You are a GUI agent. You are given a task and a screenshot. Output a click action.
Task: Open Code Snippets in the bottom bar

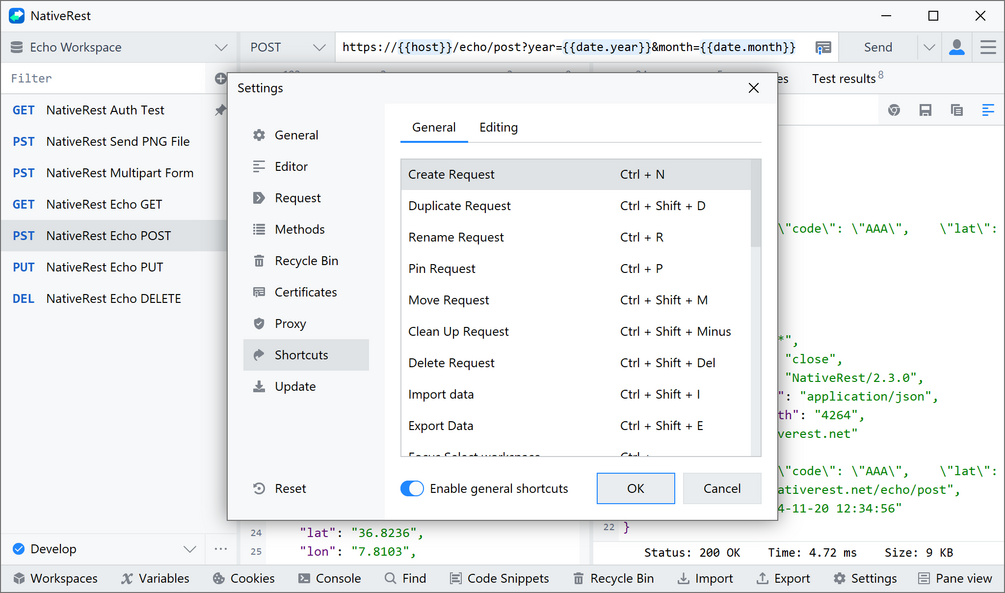coord(499,578)
